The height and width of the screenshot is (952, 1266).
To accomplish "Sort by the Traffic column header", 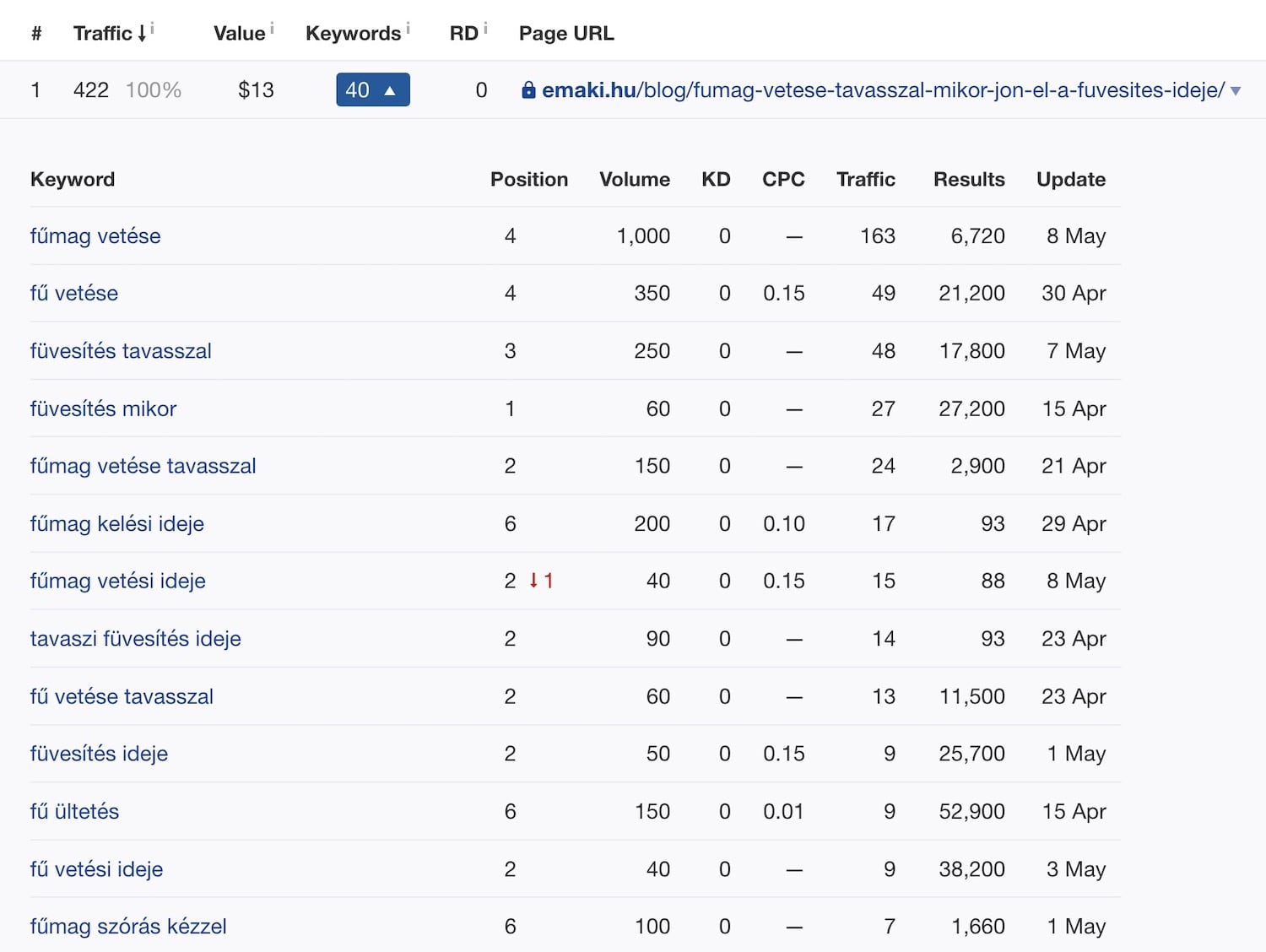I will (x=110, y=34).
